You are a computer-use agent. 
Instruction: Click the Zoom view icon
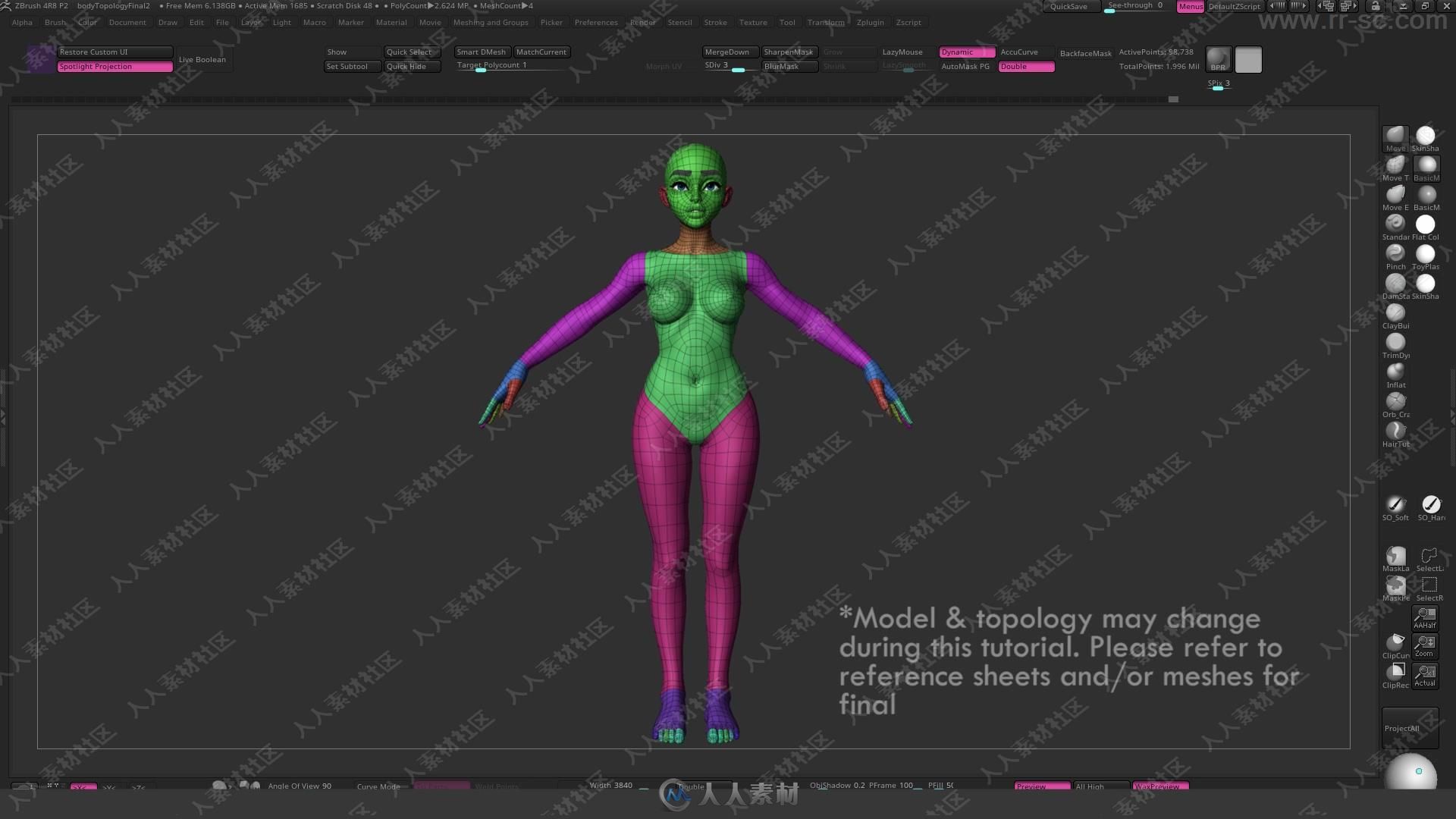point(1425,647)
